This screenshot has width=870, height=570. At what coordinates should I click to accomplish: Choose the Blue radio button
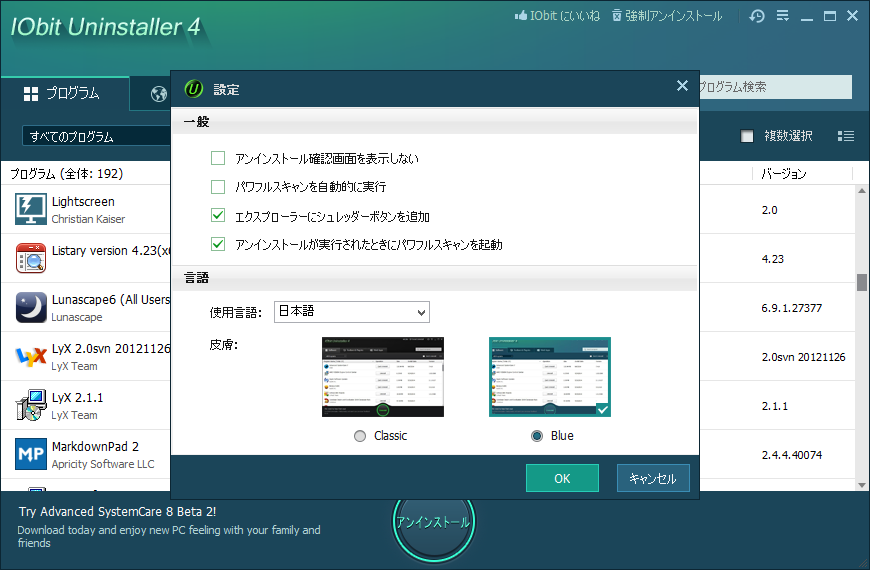(537, 436)
